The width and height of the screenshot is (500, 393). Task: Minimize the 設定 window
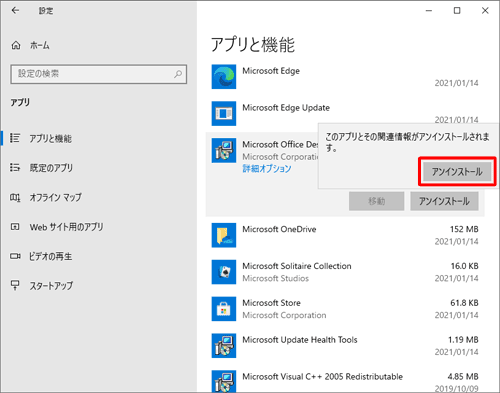[x=429, y=11]
